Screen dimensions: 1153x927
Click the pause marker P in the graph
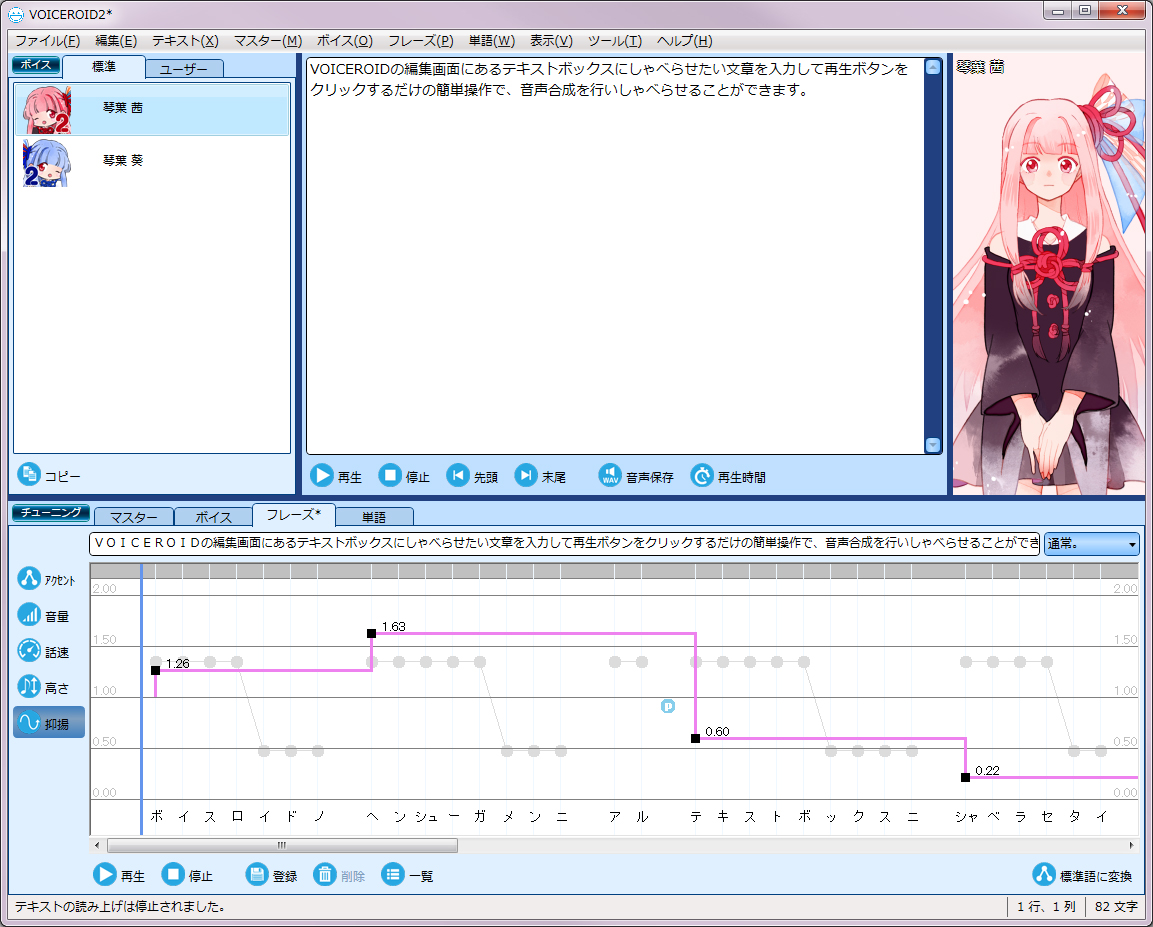click(x=668, y=706)
